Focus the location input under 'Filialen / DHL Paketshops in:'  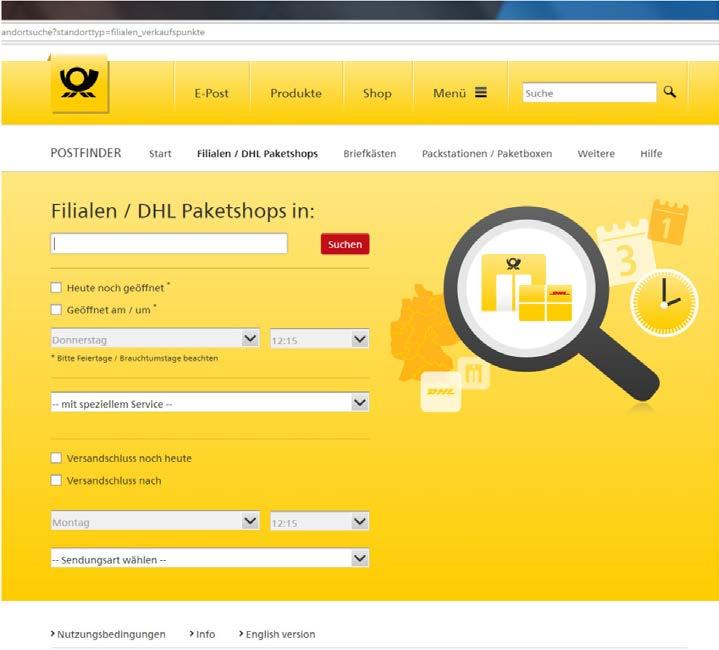pyautogui.click(x=169, y=243)
